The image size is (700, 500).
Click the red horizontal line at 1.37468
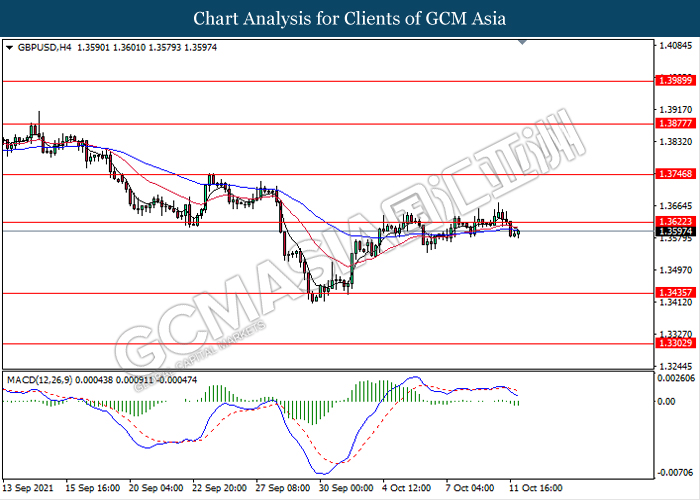328,175
